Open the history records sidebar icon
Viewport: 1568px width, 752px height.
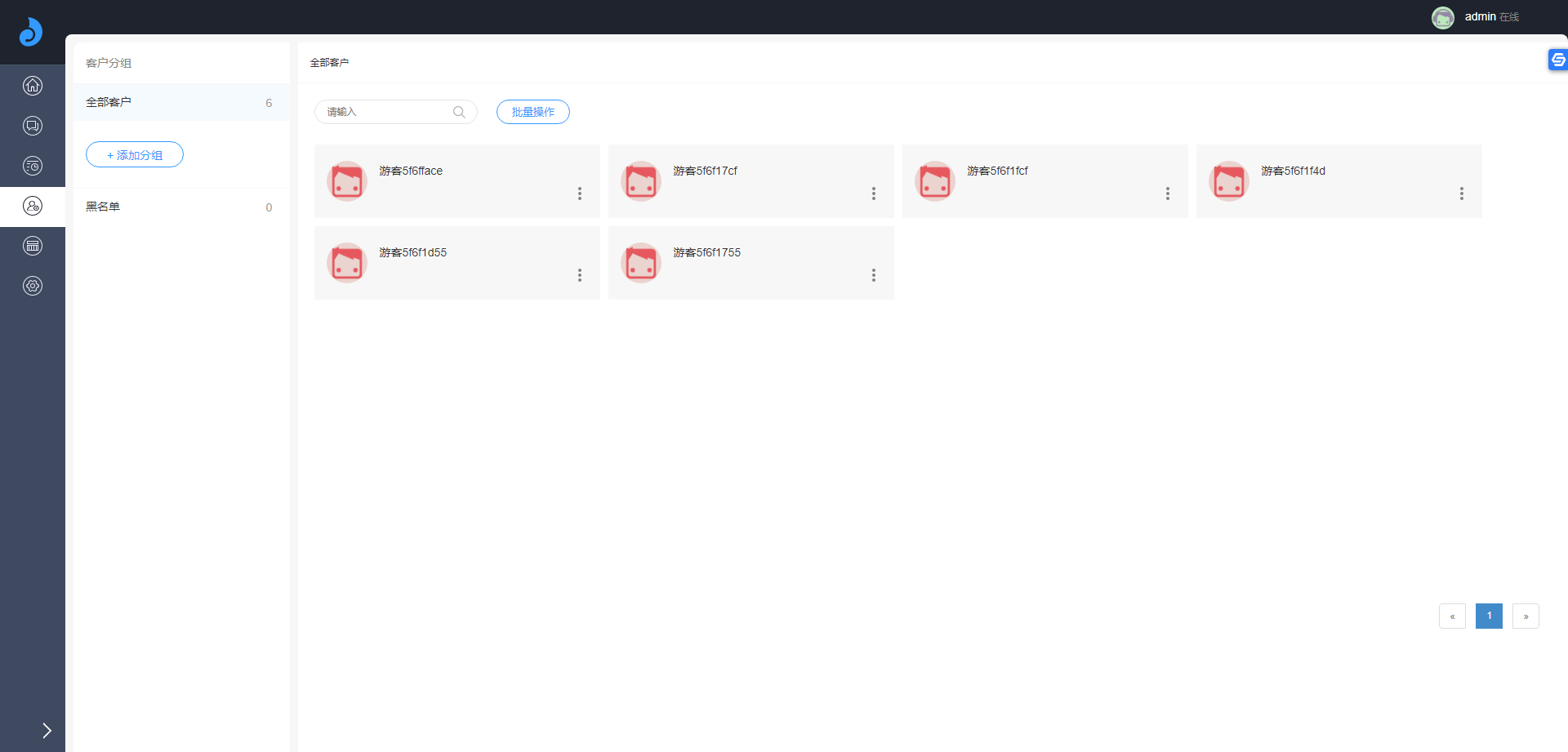coord(33,166)
